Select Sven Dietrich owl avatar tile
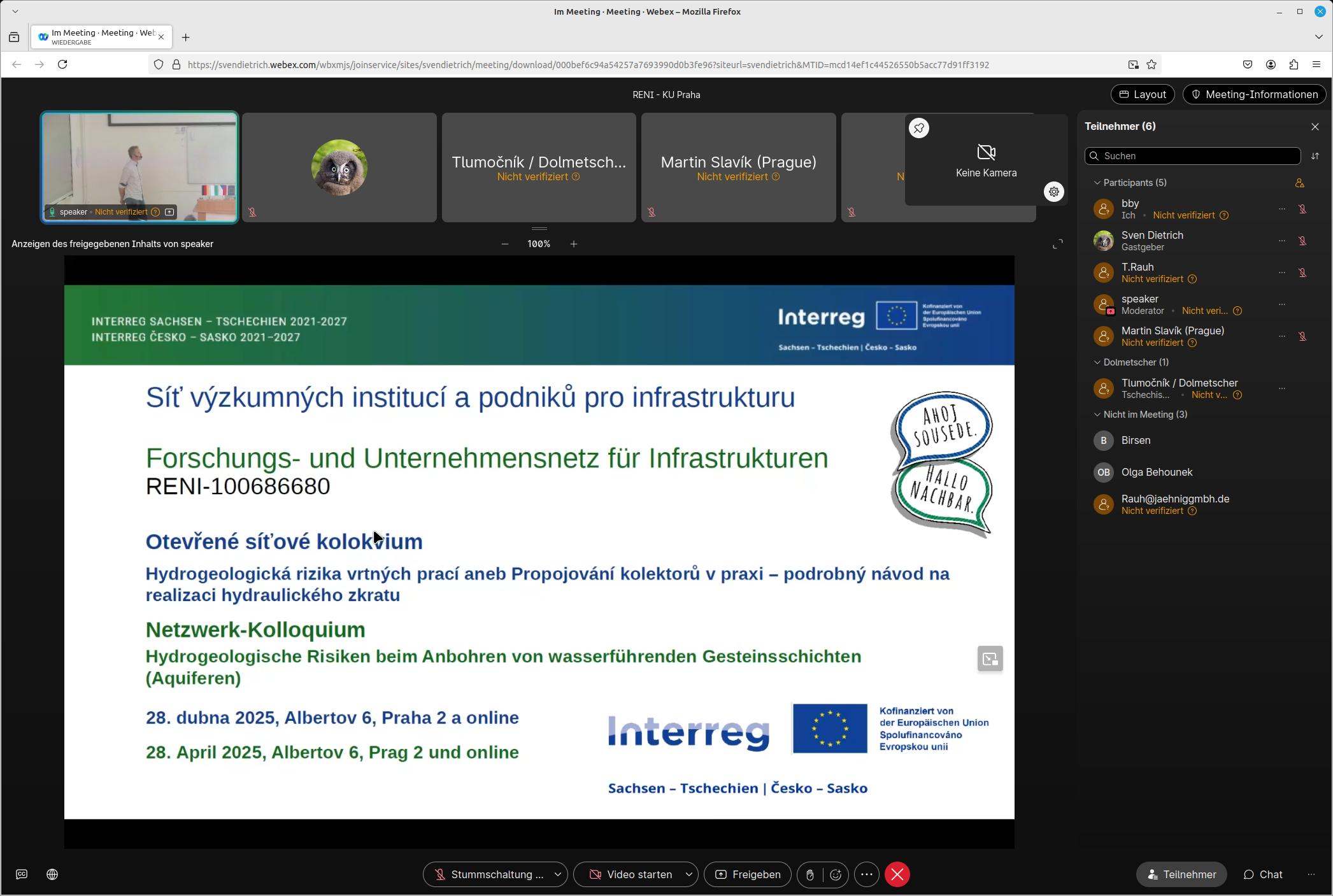This screenshot has width=1333, height=896. coord(339,167)
